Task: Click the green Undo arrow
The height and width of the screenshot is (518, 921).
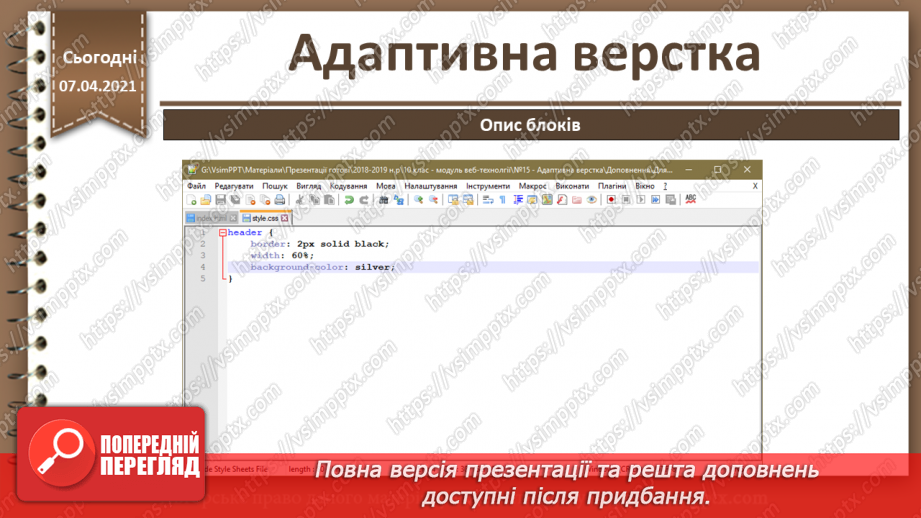Action: pos(349,200)
